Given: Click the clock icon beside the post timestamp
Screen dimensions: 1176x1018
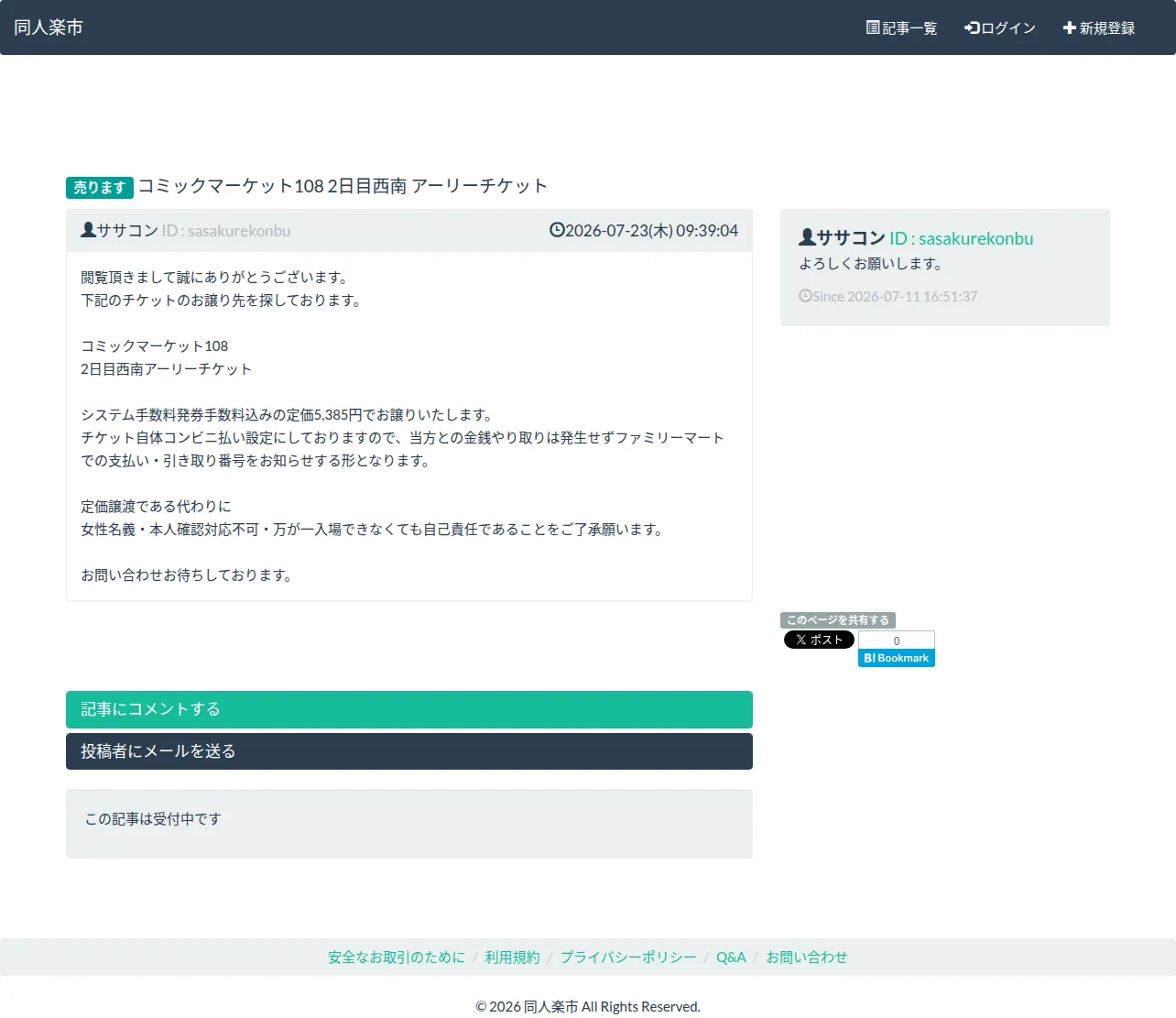Looking at the screenshot, I should (x=557, y=230).
